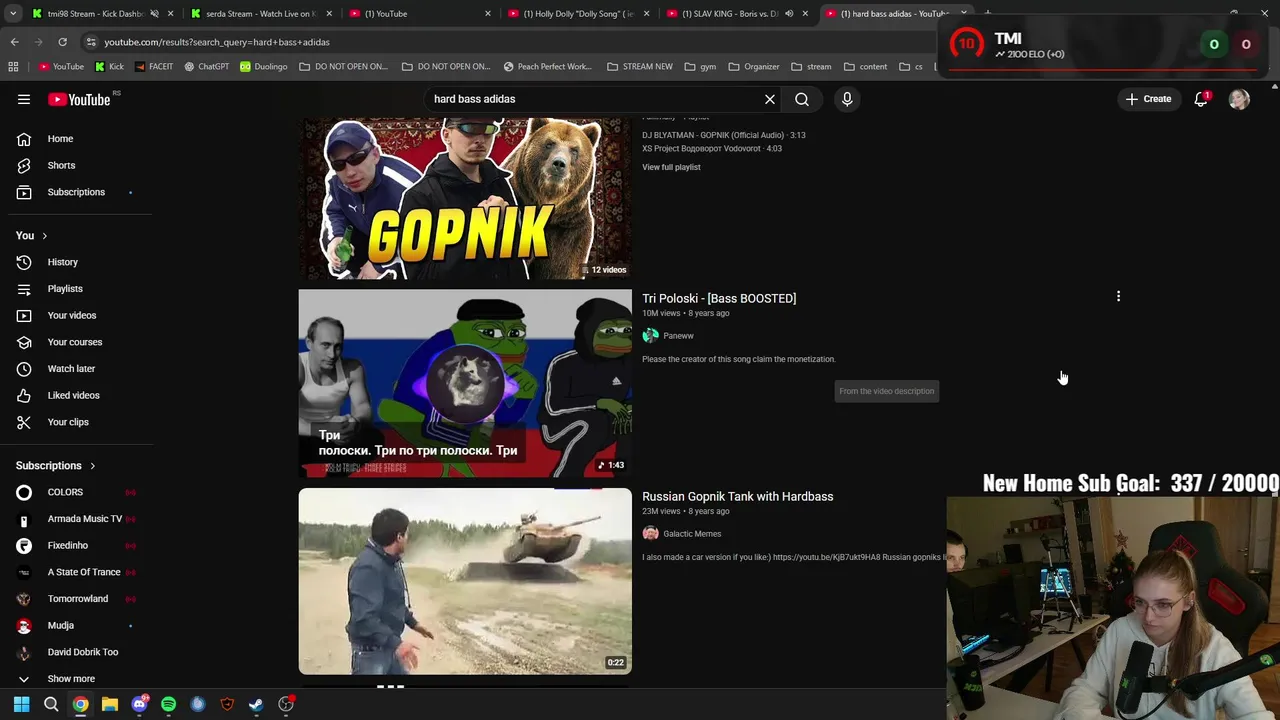Image resolution: width=1280 pixels, height=720 pixels.
Task: Open the gym bookmarks folder
Action: point(700,67)
